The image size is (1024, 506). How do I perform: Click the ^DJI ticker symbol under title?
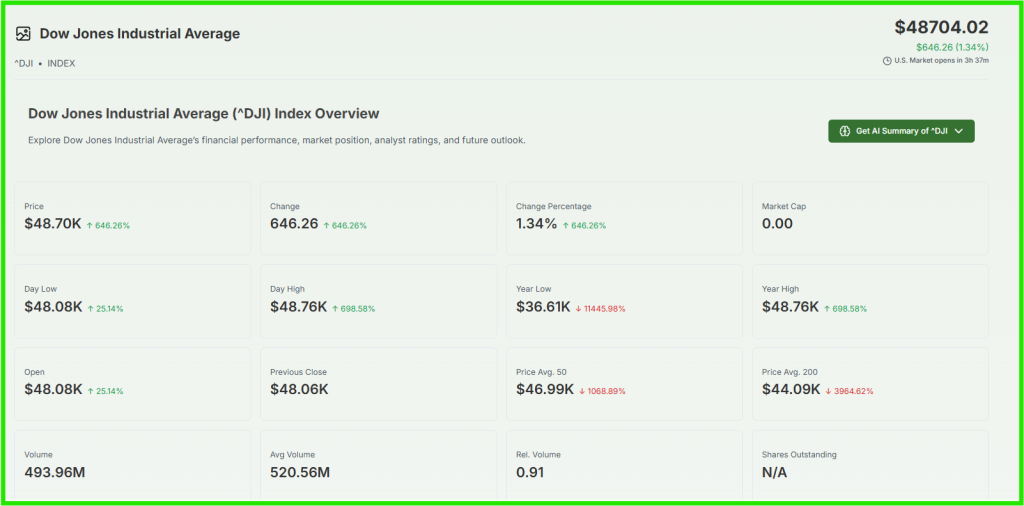point(23,64)
